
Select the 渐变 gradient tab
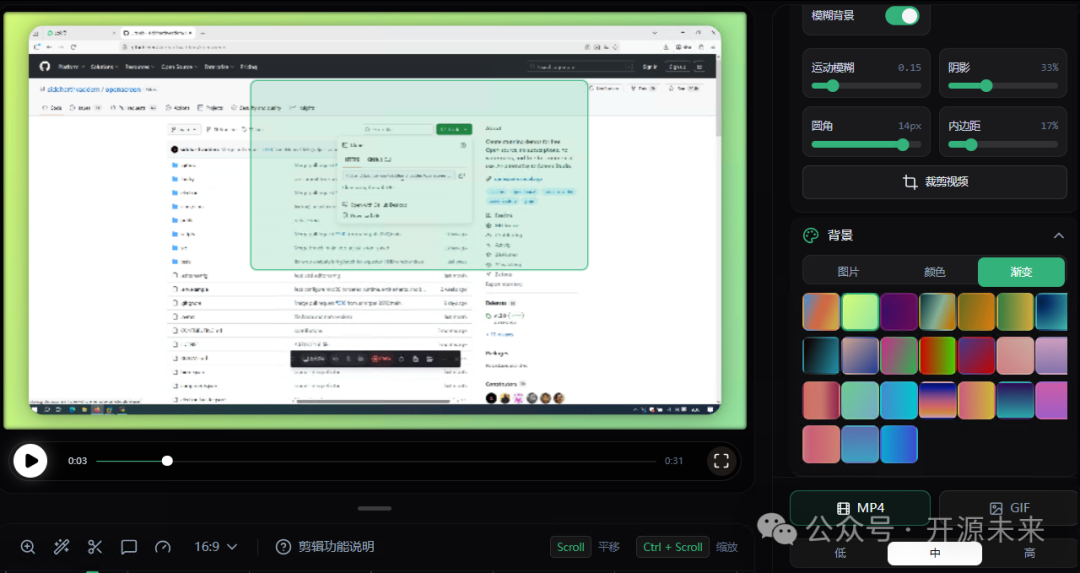coord(1021,272)
